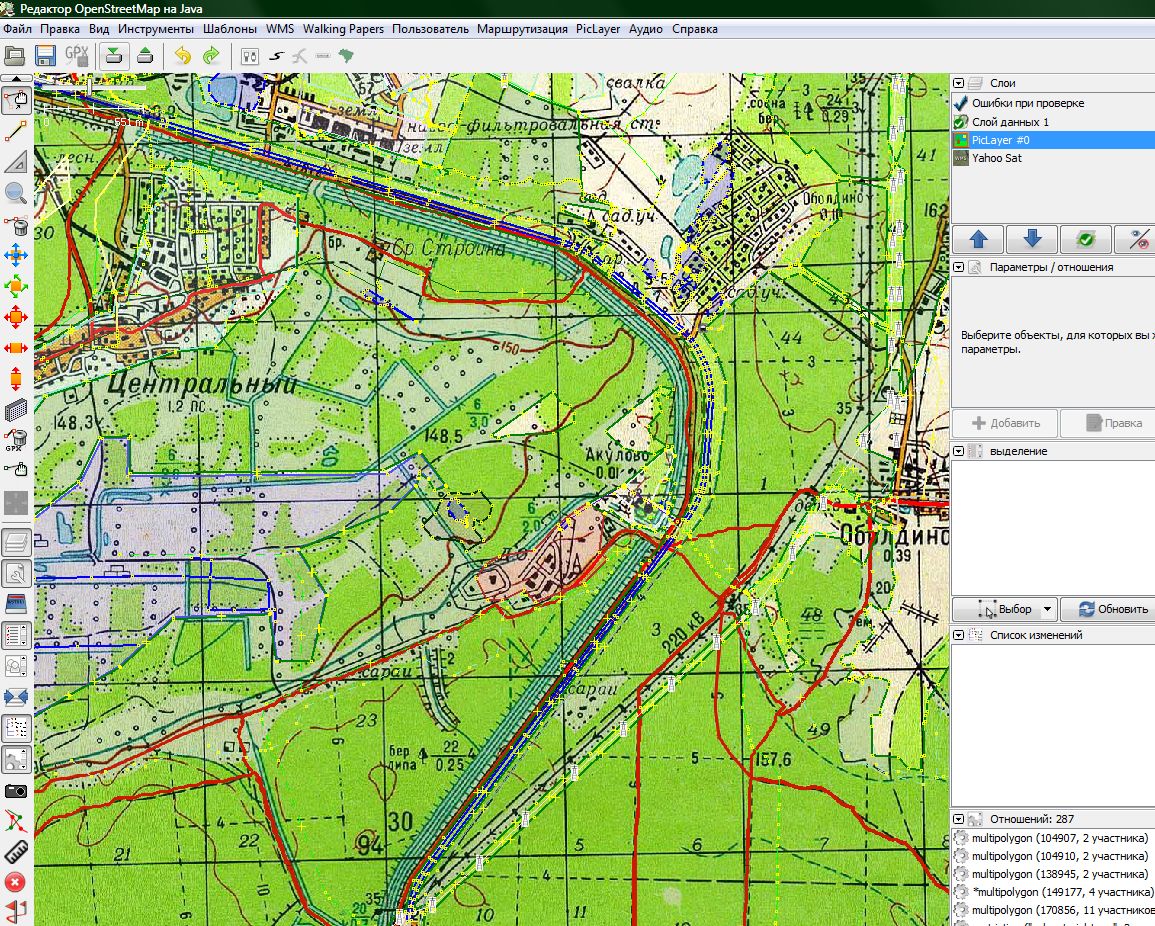This screenshot has width=1155, height=926.
Task: Click the Save floppy disk icon
Action: pyautogui.click(x=45, y=55)
